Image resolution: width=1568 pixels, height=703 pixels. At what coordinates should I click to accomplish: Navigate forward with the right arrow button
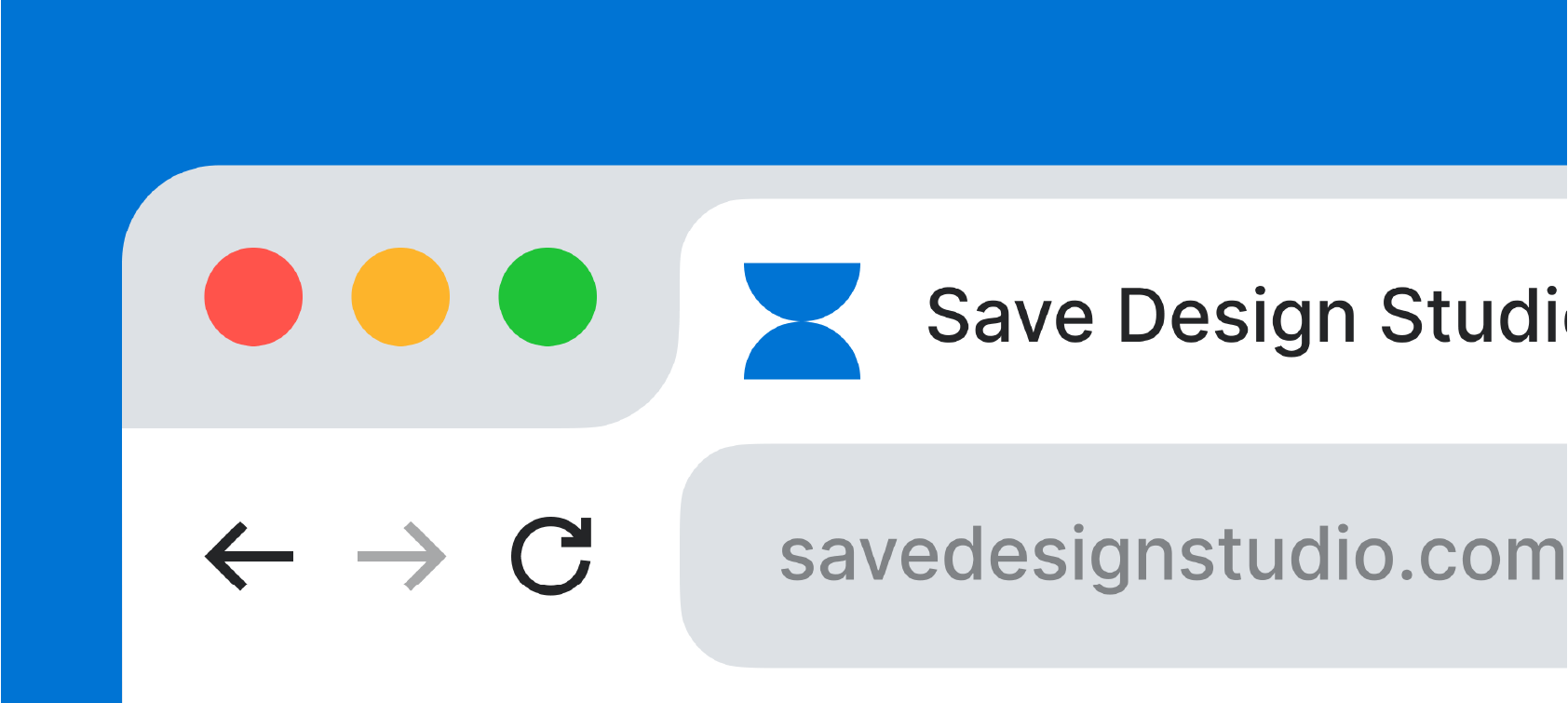tap(402, 556)
